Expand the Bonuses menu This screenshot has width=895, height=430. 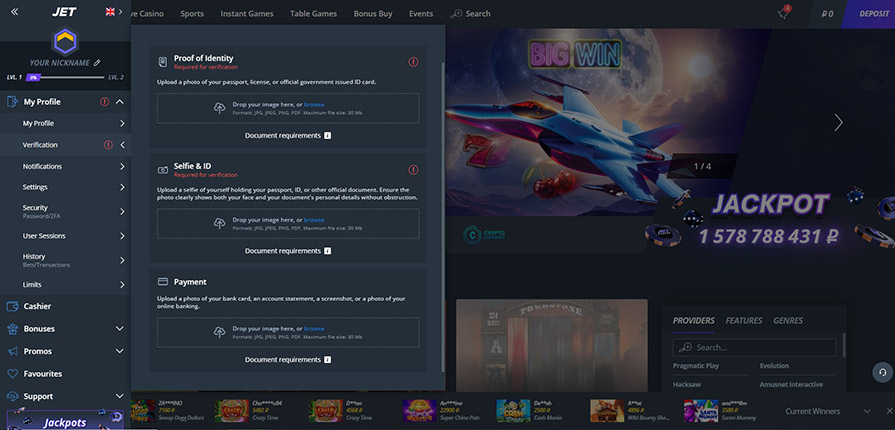coord(120,329)
